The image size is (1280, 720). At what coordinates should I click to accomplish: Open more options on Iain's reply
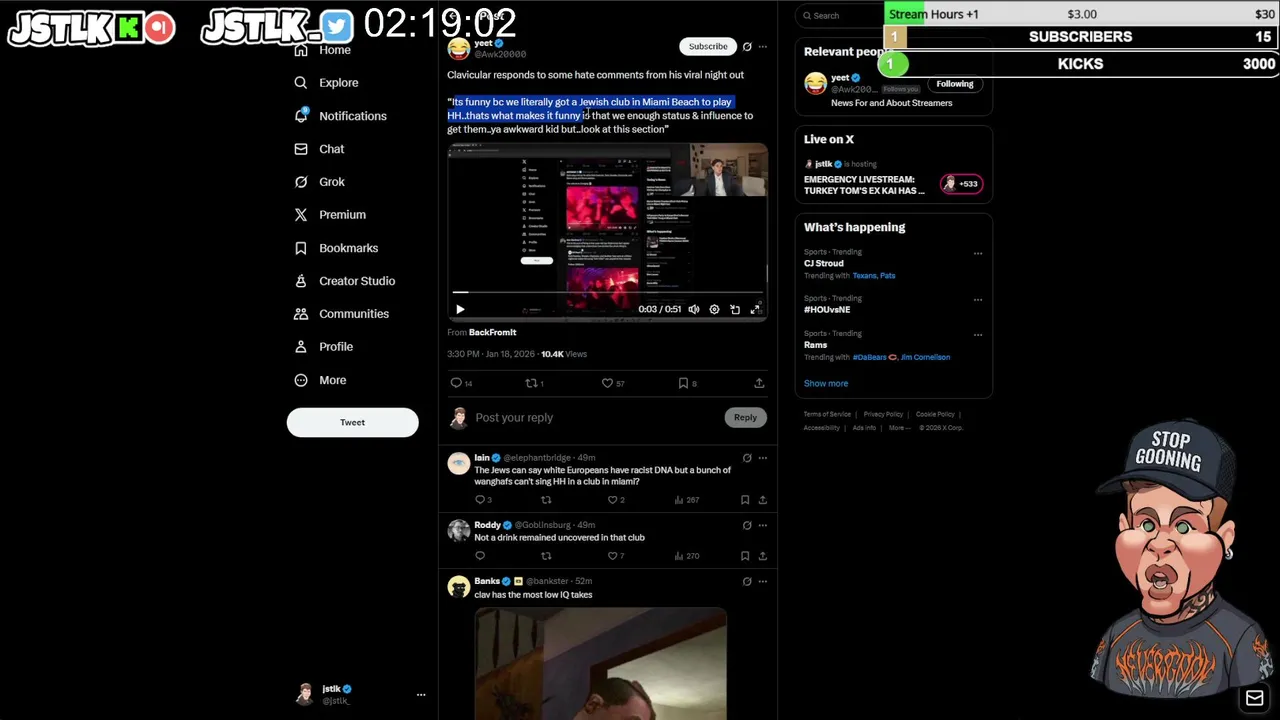tap(762, 458)
